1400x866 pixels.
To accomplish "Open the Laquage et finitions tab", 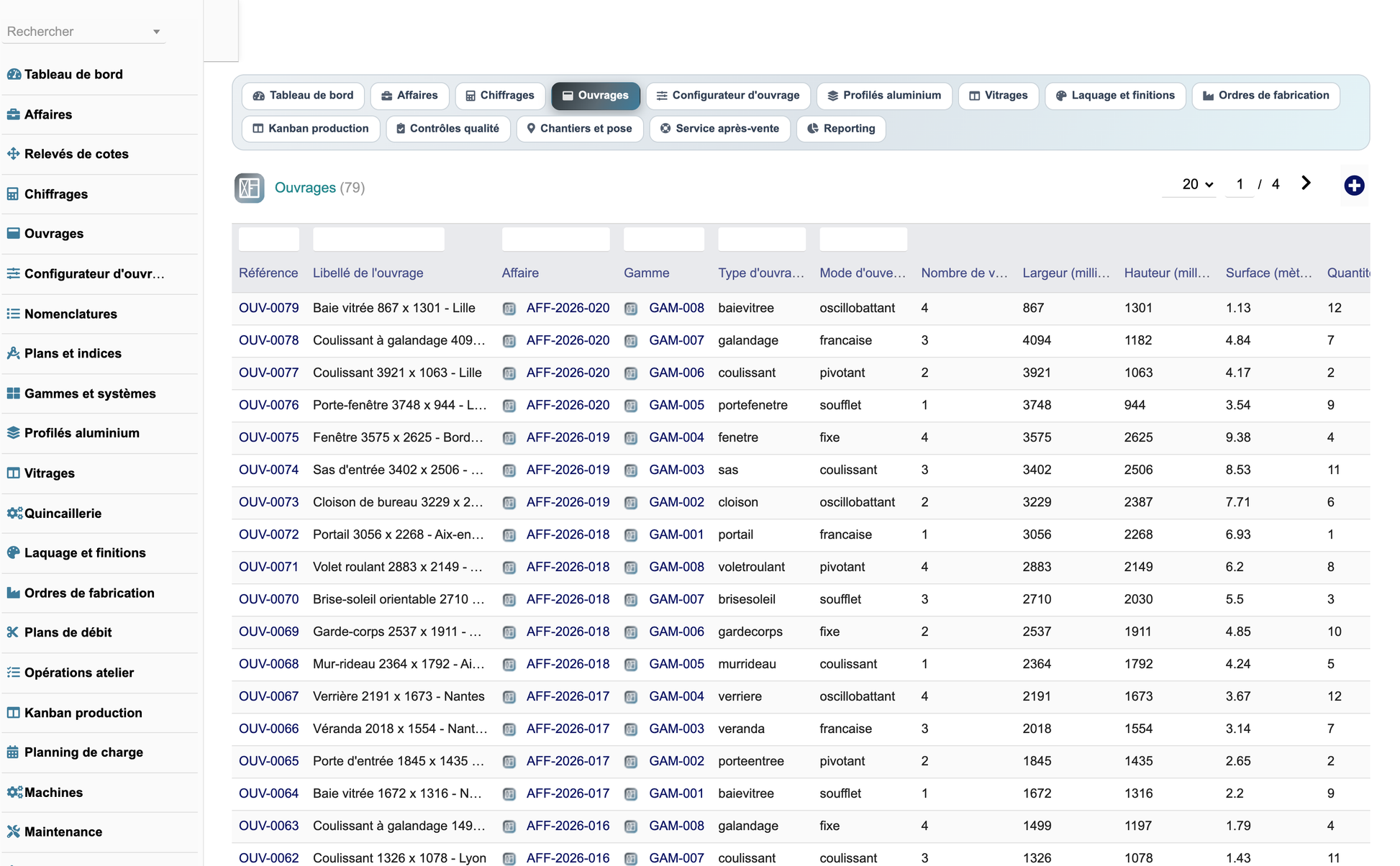I will [x=1115, y=96].
